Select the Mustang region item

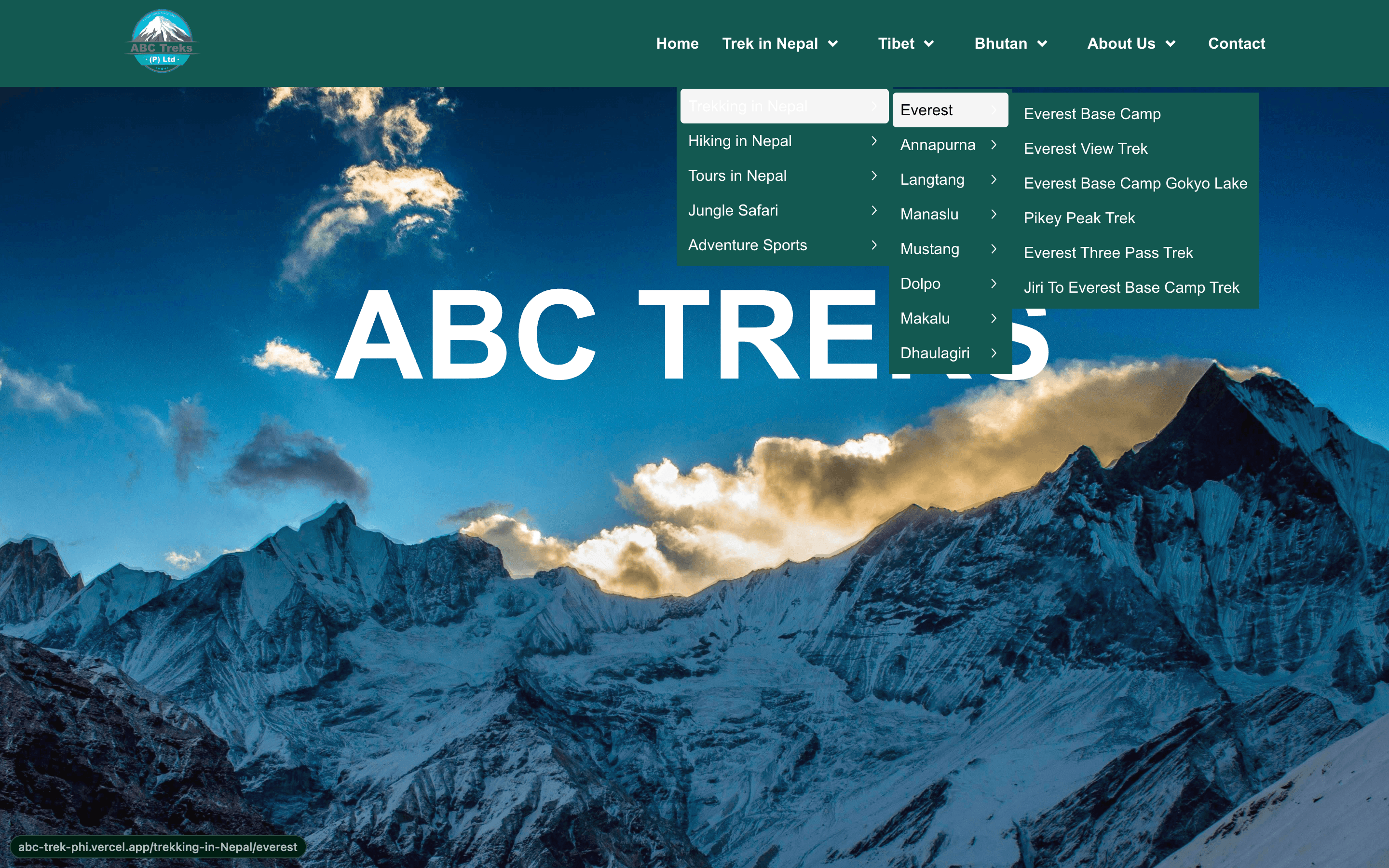tap(950, 248)
